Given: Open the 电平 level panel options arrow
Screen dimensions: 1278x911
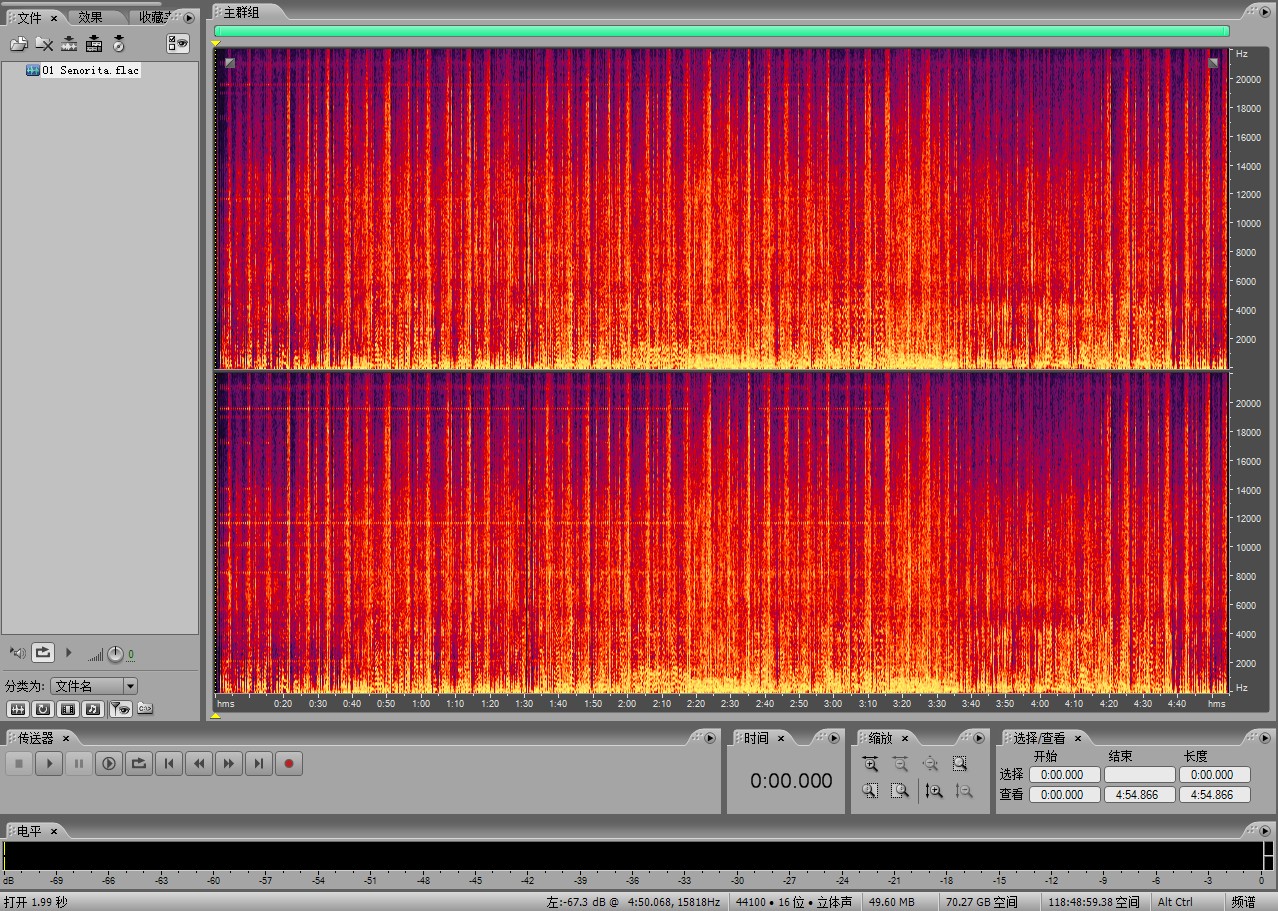Looking at the screenshot, I should tap(1264, 831).
